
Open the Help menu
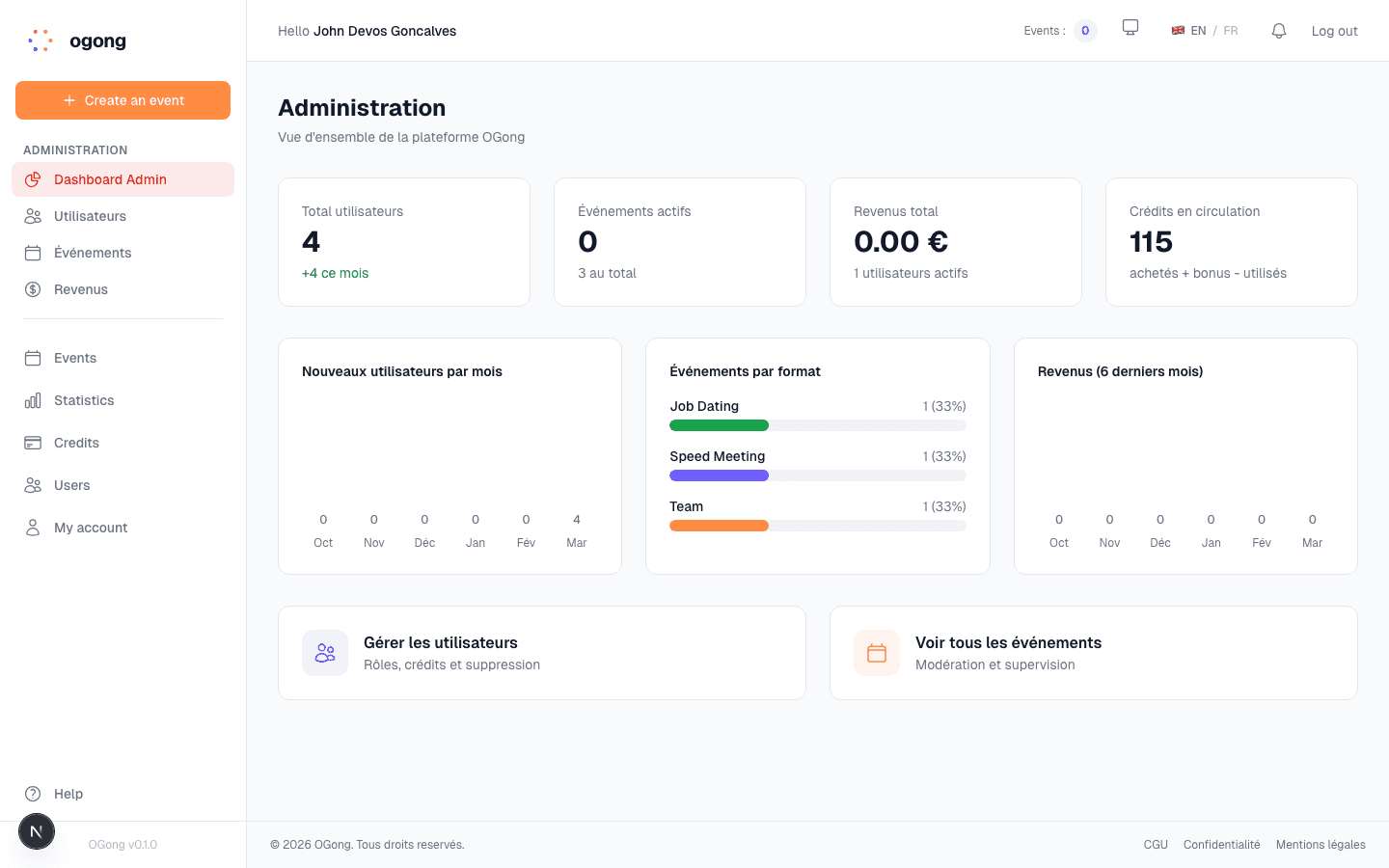coord(67,794)
